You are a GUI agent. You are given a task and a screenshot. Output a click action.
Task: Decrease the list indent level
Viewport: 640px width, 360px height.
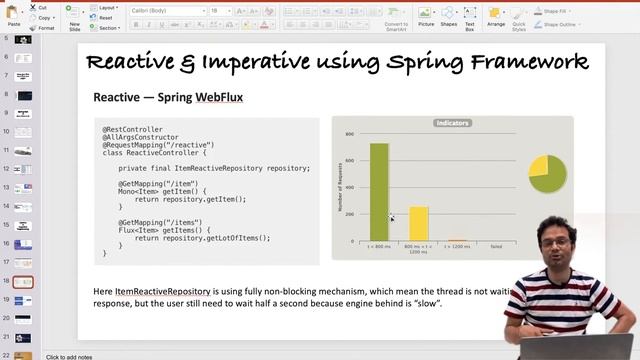326,11
